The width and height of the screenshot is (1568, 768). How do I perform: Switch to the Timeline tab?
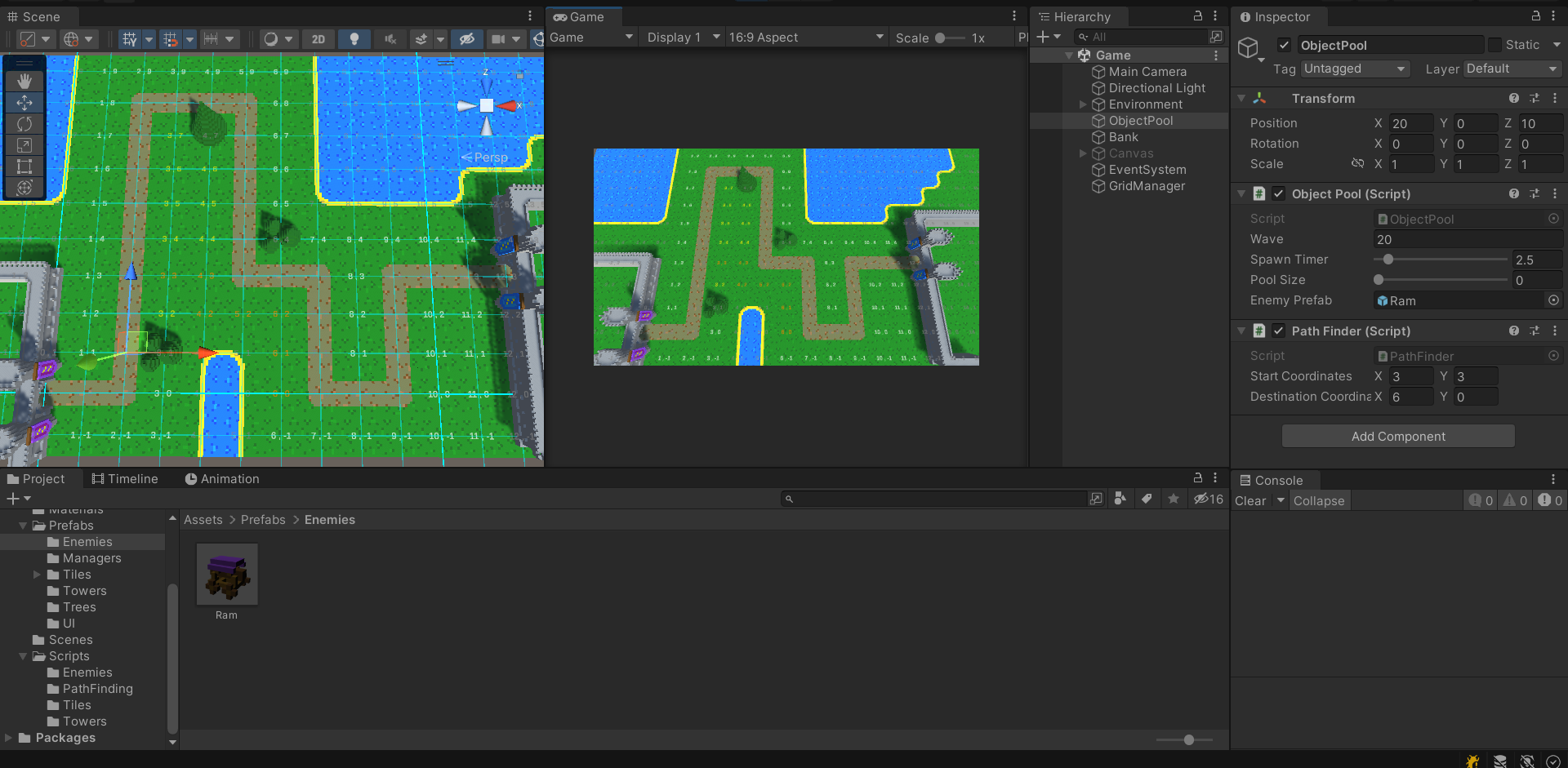pos(125,479)
